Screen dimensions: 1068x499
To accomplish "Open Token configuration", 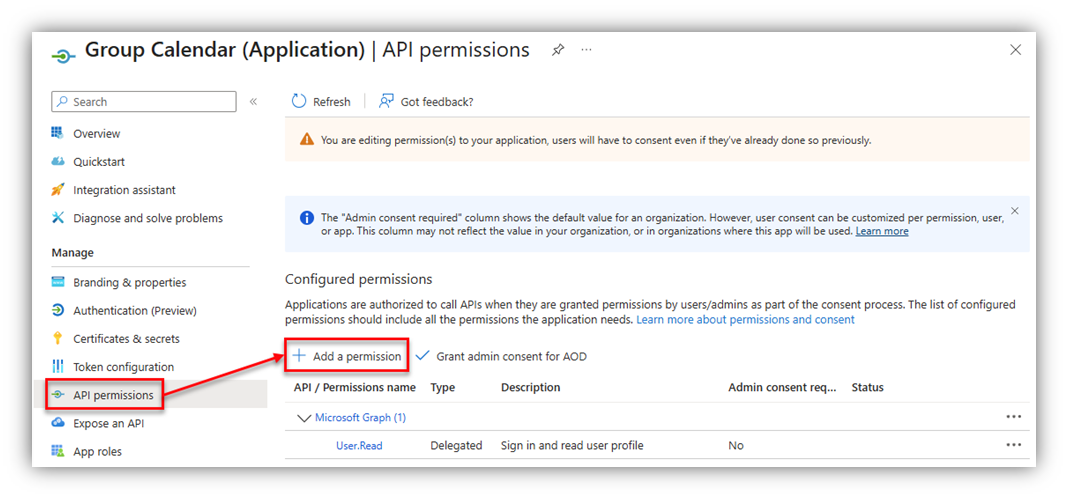I will pos(123,367).
